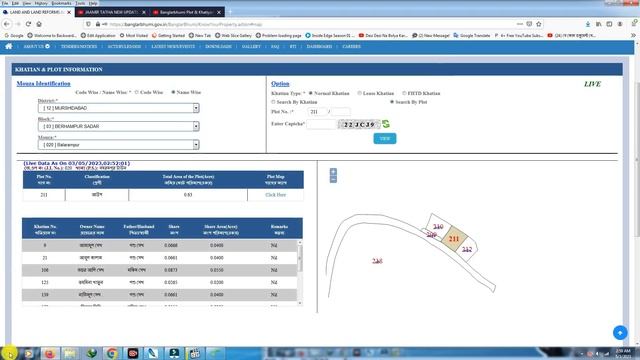Zoom in on plot map with plus icon
The height and width of the screenshot is (360, 640).
pyautogui.click(x=333, y=172)
